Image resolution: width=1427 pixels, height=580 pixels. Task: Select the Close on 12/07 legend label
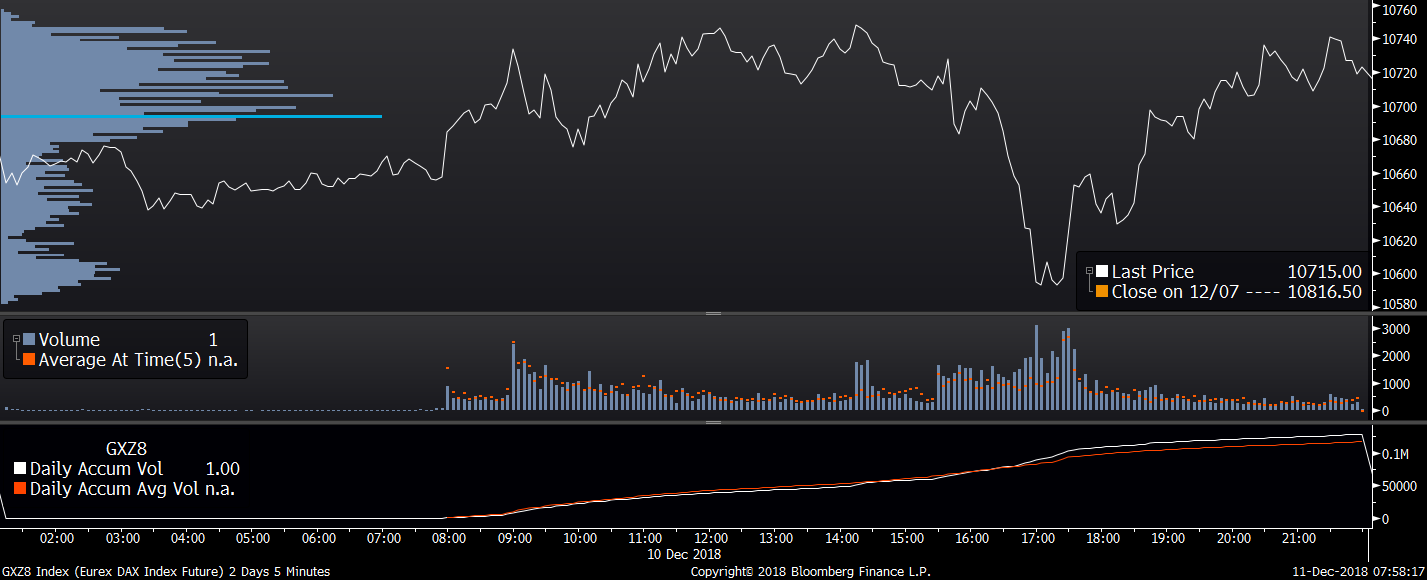pos(1175,292)
